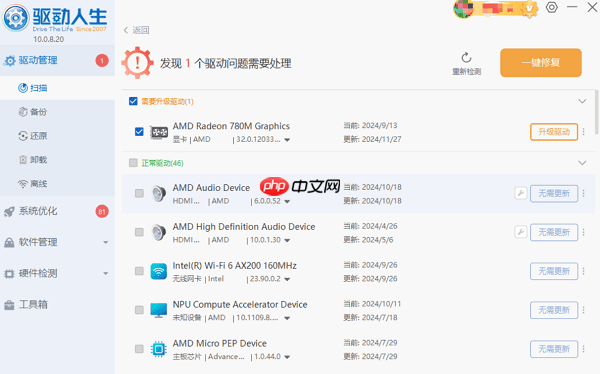Check the Intel Wi-Fi 6 AX200 checkbox
This screenshot has width=600, height=374.
point(139,271)
